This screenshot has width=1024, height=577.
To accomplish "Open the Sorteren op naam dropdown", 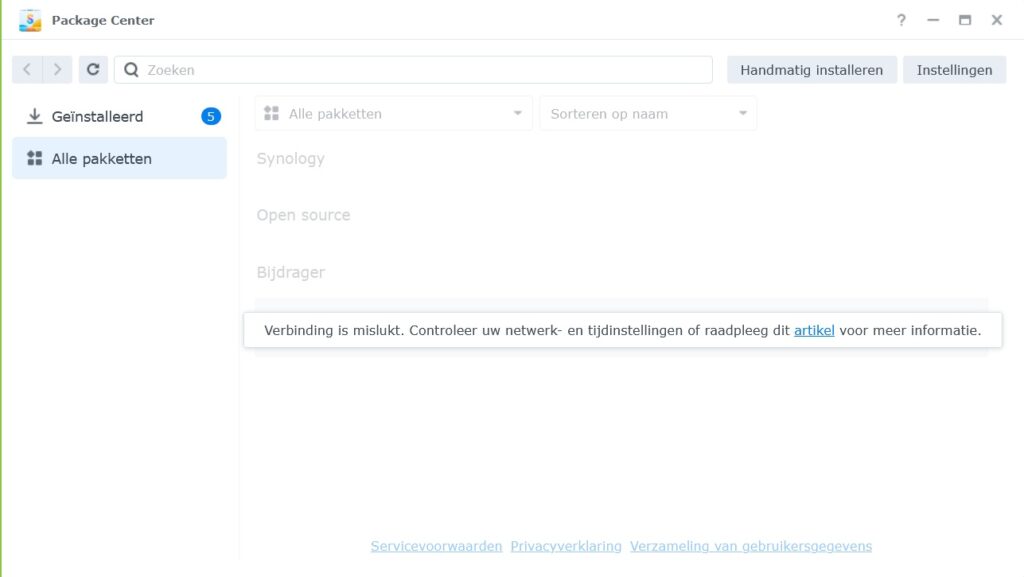I will click(648, 114).
